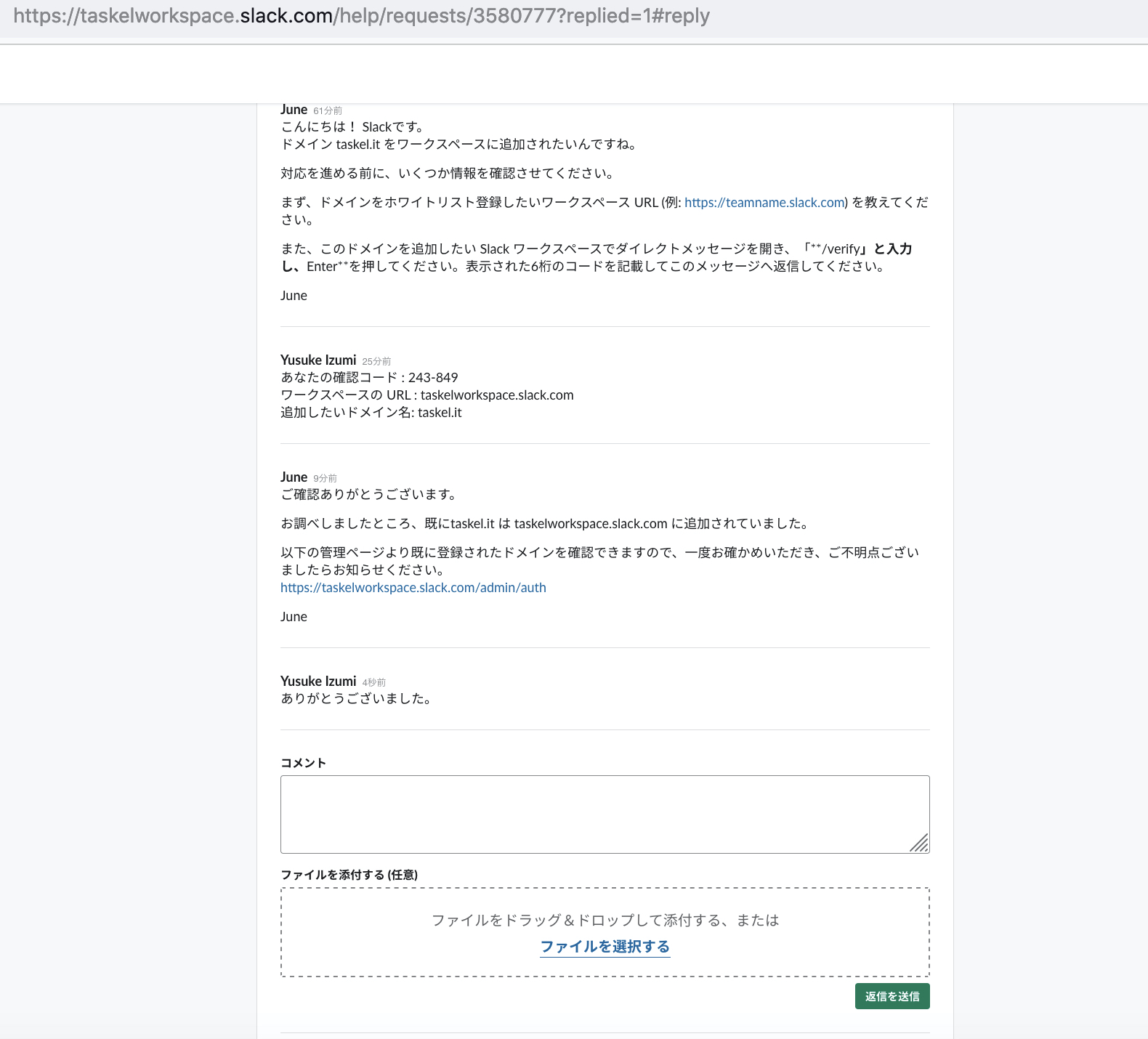The width and height of the screenshot is (1148, 1039).
Task: Click the 25分前 timestamp
Action: pos(376,362)
